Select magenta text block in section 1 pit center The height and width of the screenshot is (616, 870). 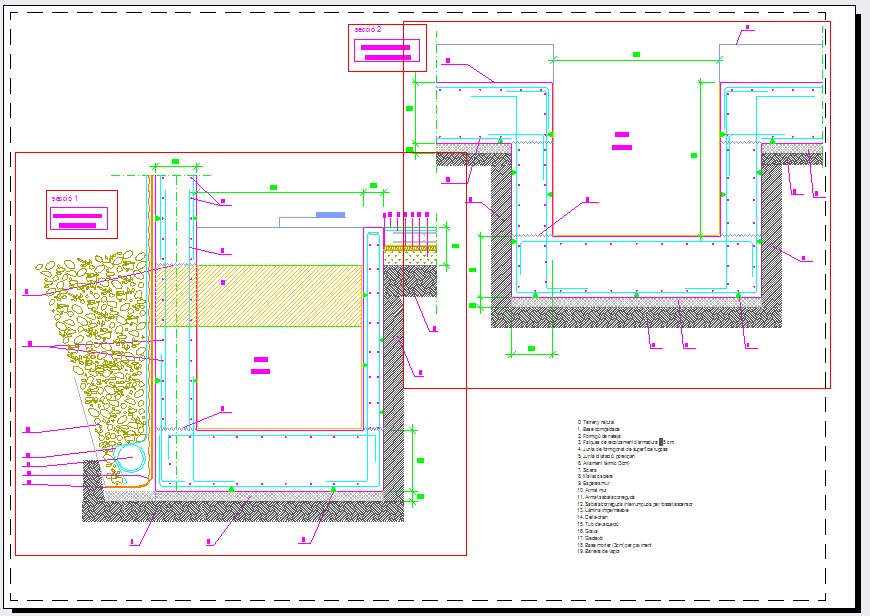pos(261,365)
